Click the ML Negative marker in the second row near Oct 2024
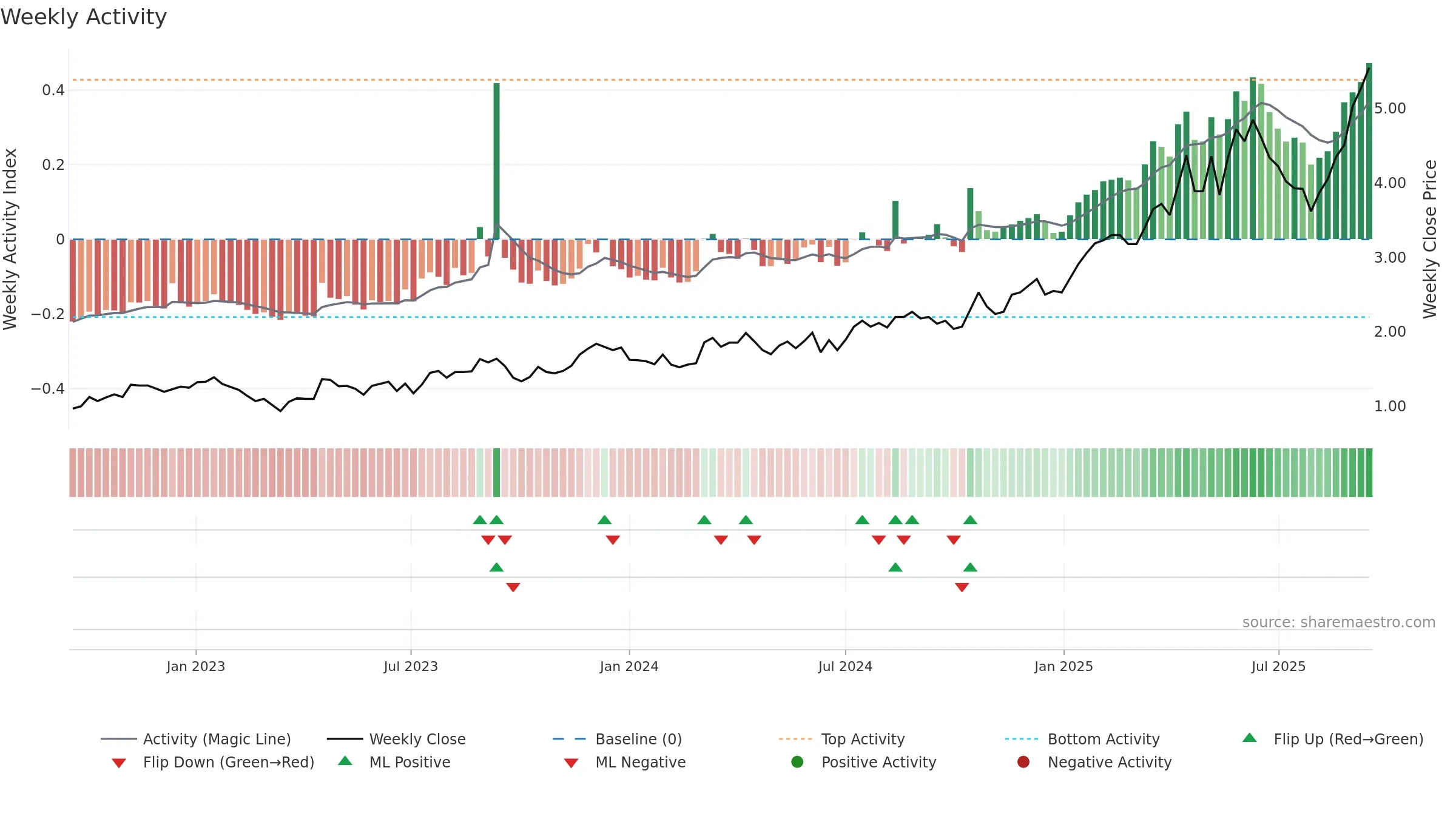 [962, 587]
